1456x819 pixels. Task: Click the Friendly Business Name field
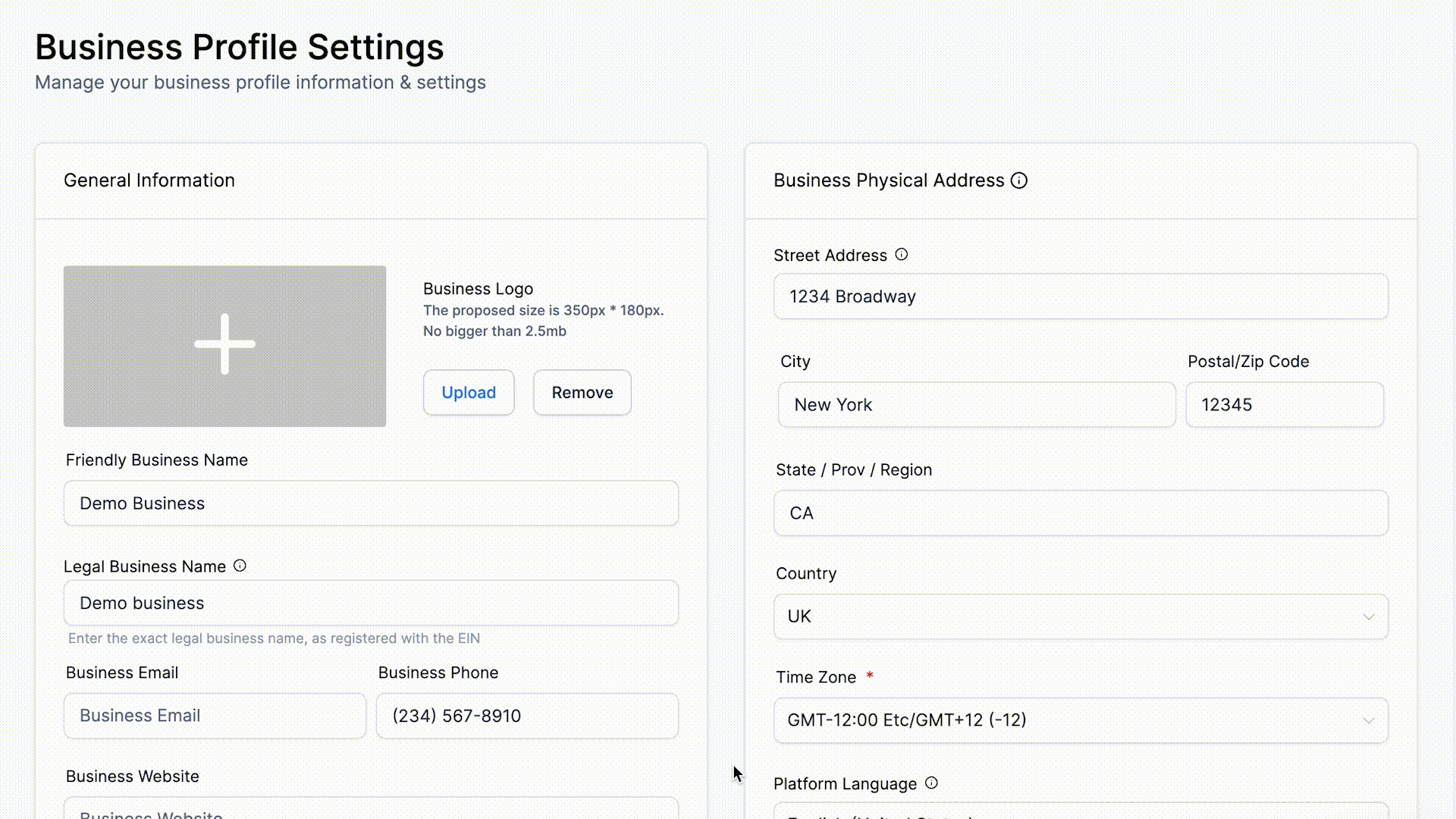371,504
